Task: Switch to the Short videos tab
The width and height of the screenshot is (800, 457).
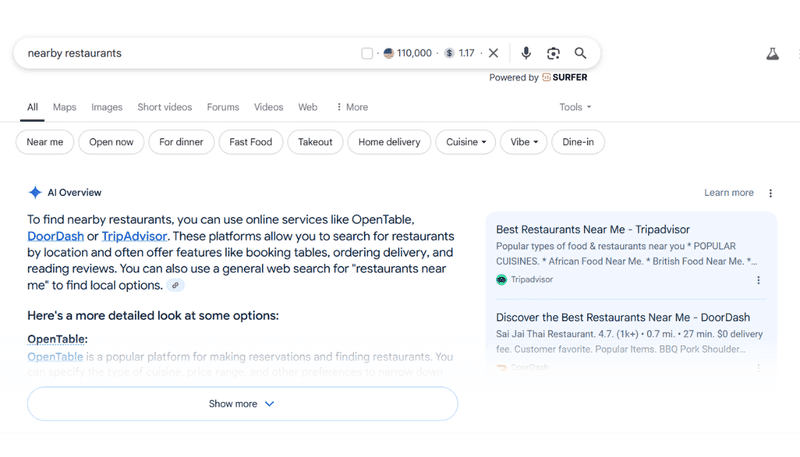Action: 164,107
